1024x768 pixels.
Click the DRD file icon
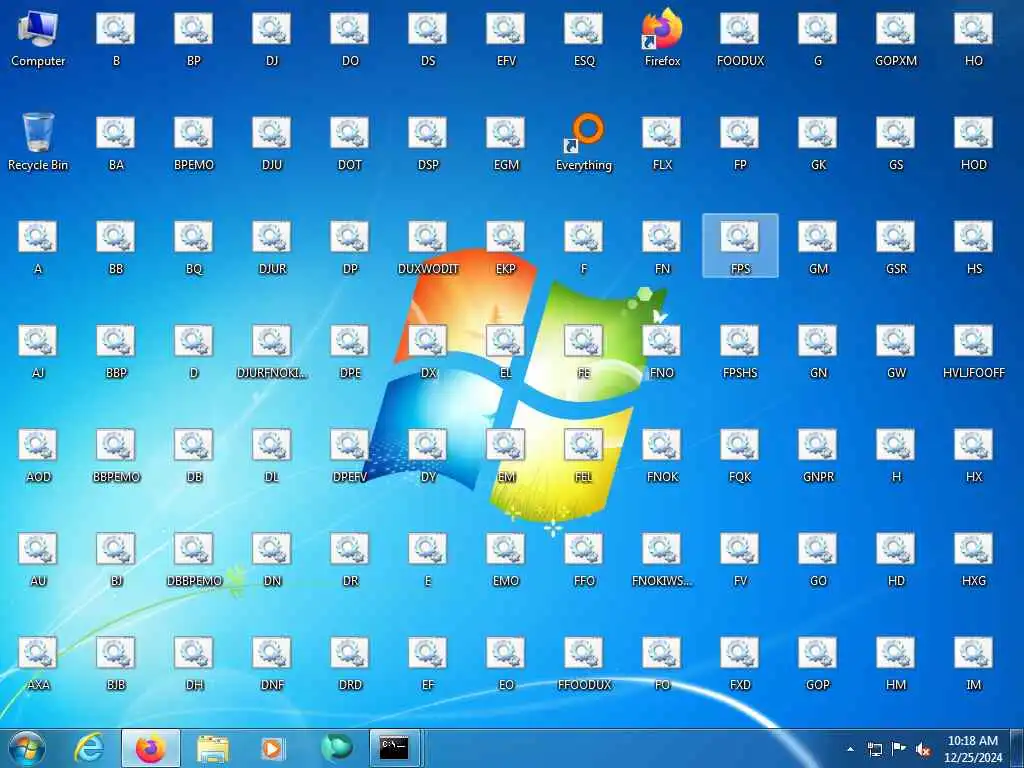pos(350,663)
